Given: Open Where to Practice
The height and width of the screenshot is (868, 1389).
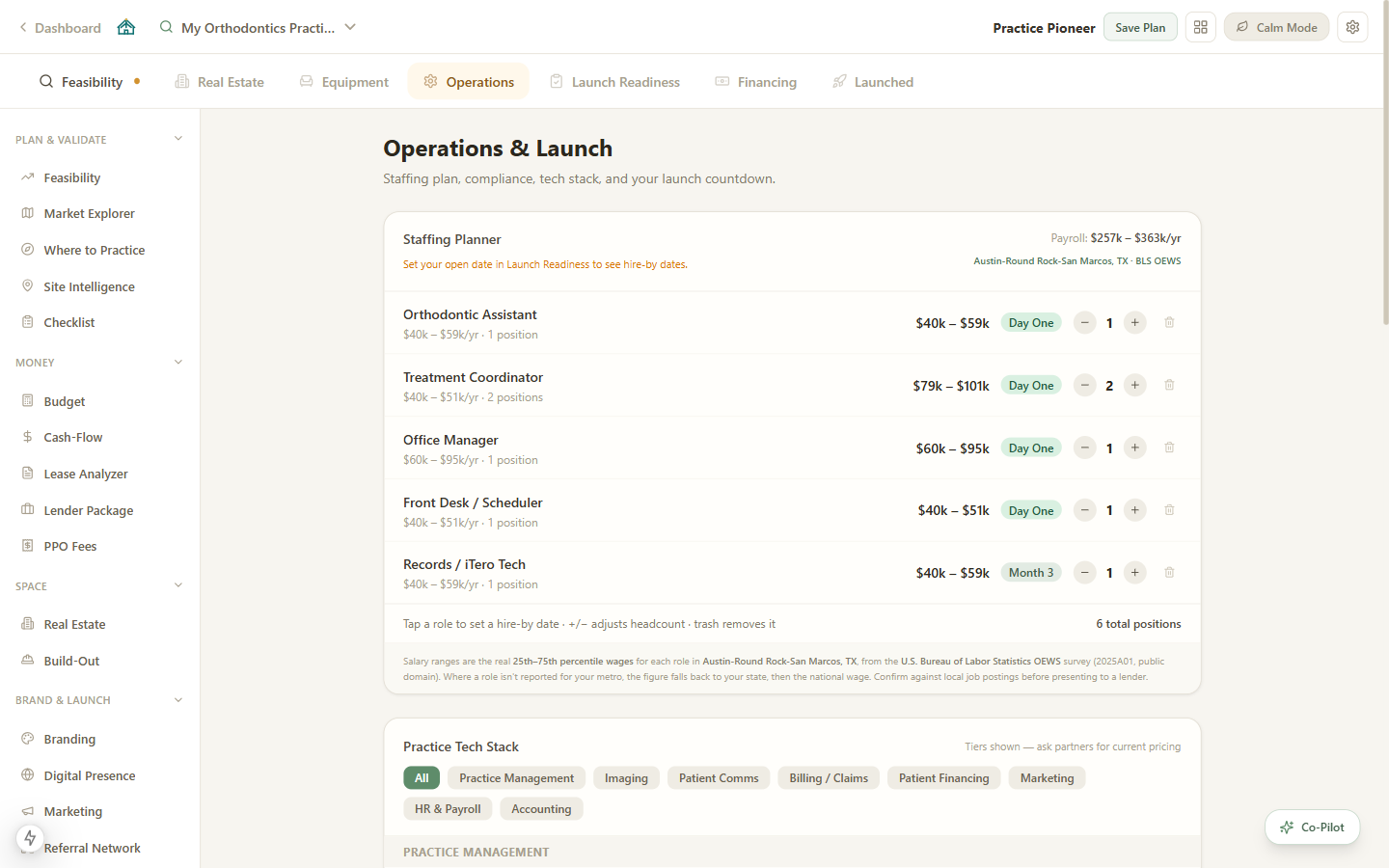Looking at the screenshot, I should (x=99, y=250).
